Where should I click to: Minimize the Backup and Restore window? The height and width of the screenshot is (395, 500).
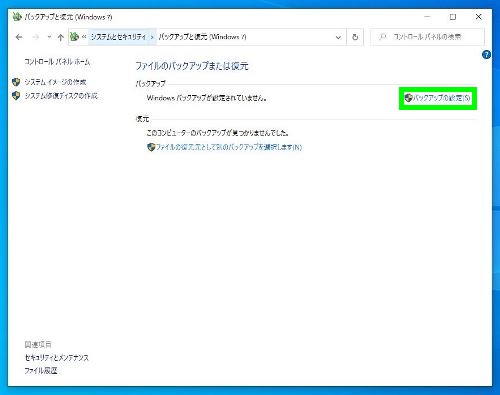pos(428,17)
